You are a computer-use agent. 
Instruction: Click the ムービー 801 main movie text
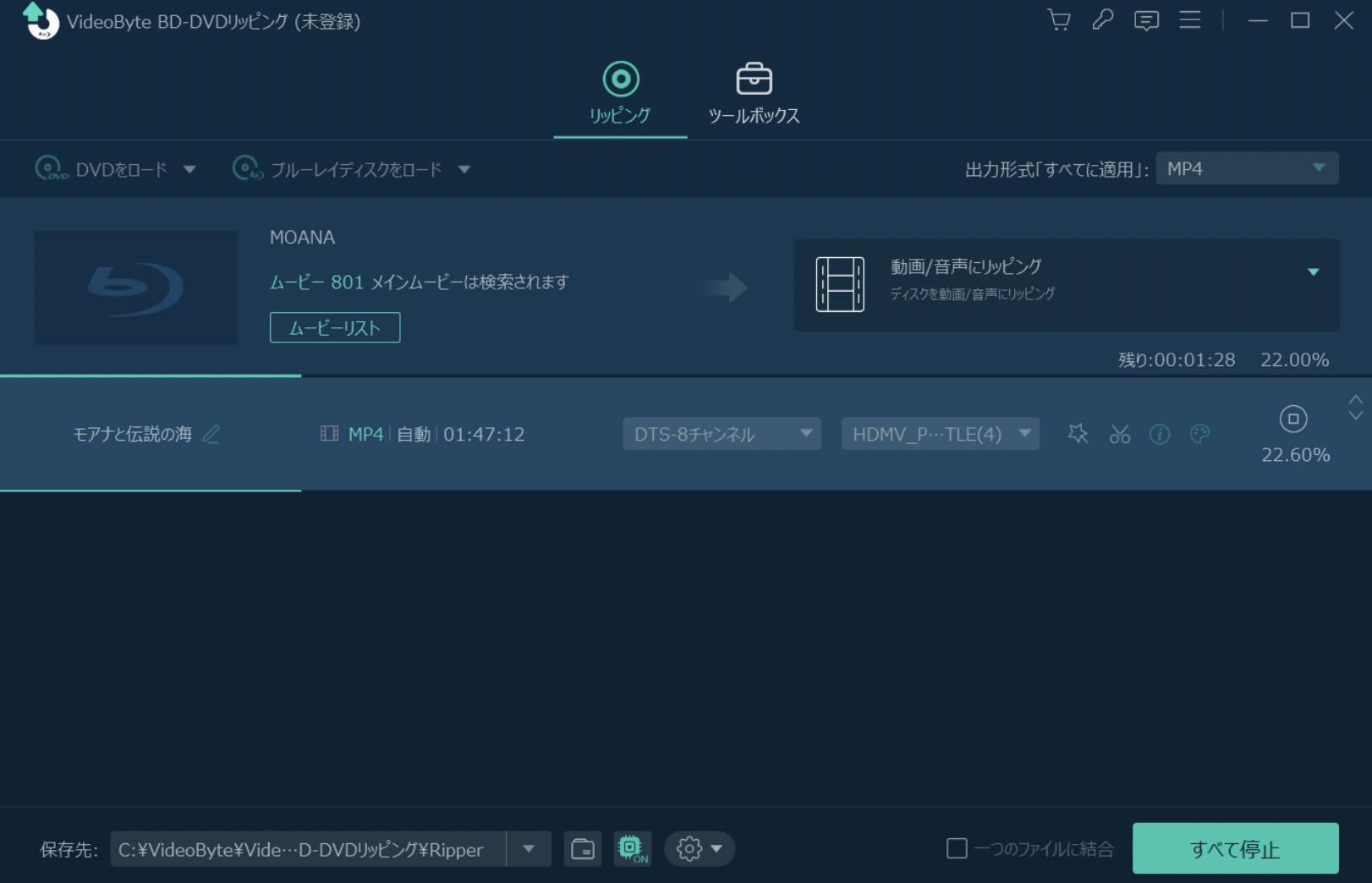419,282
